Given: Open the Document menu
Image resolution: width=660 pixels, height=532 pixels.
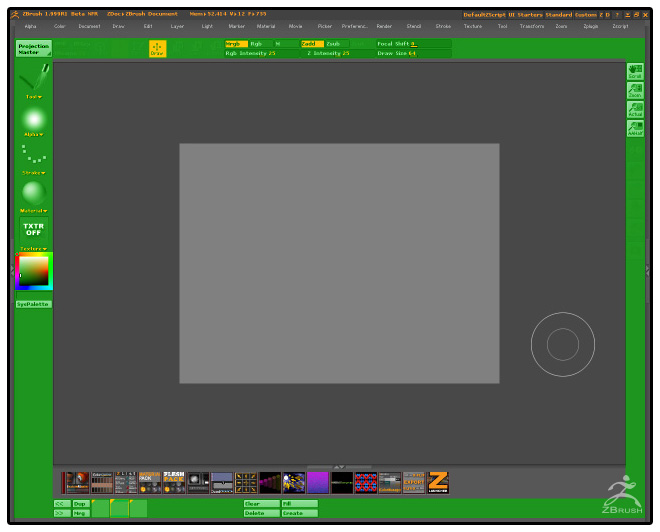Looking at the screenshot, I should tap(89, 26).
